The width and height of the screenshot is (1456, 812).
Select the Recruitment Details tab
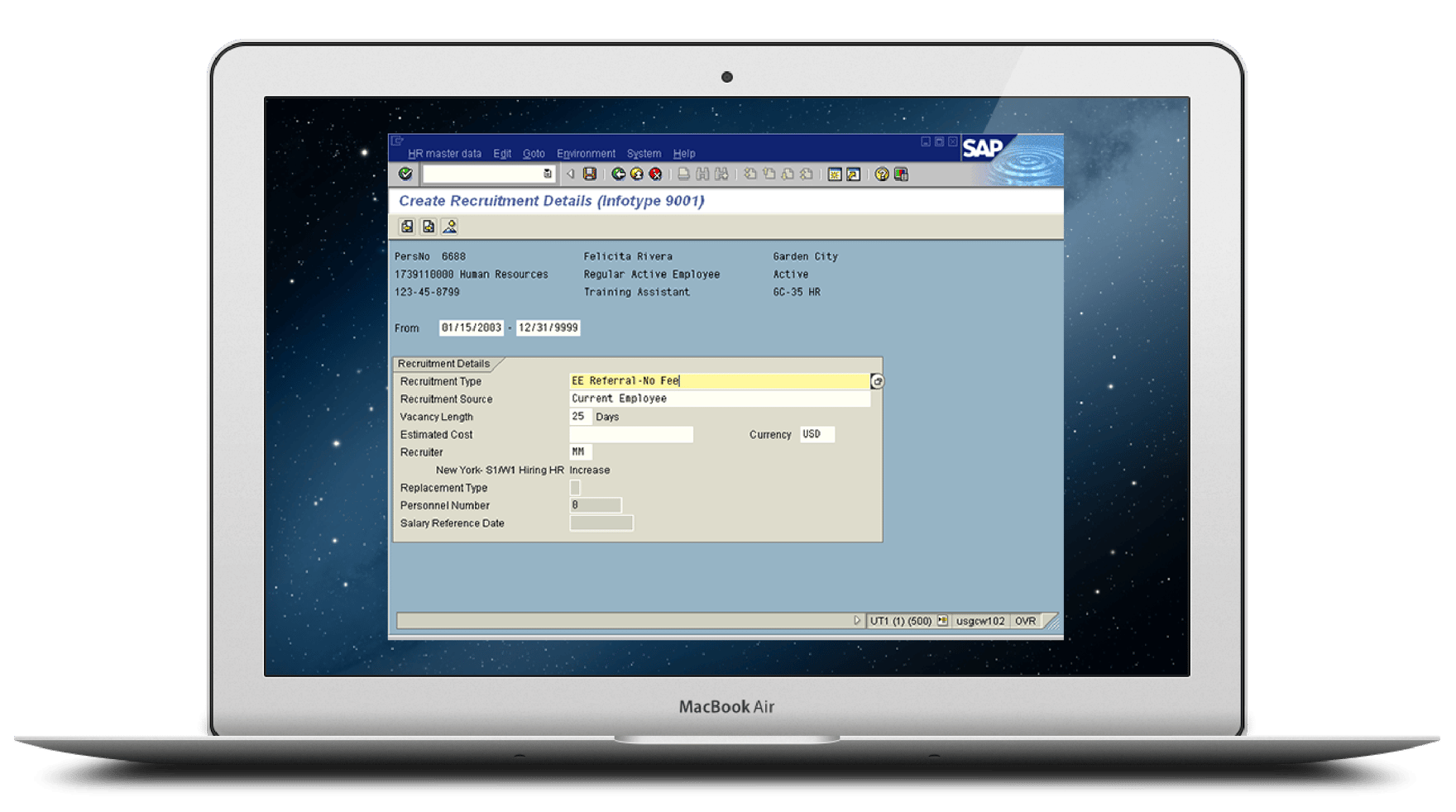pos(444,363)
